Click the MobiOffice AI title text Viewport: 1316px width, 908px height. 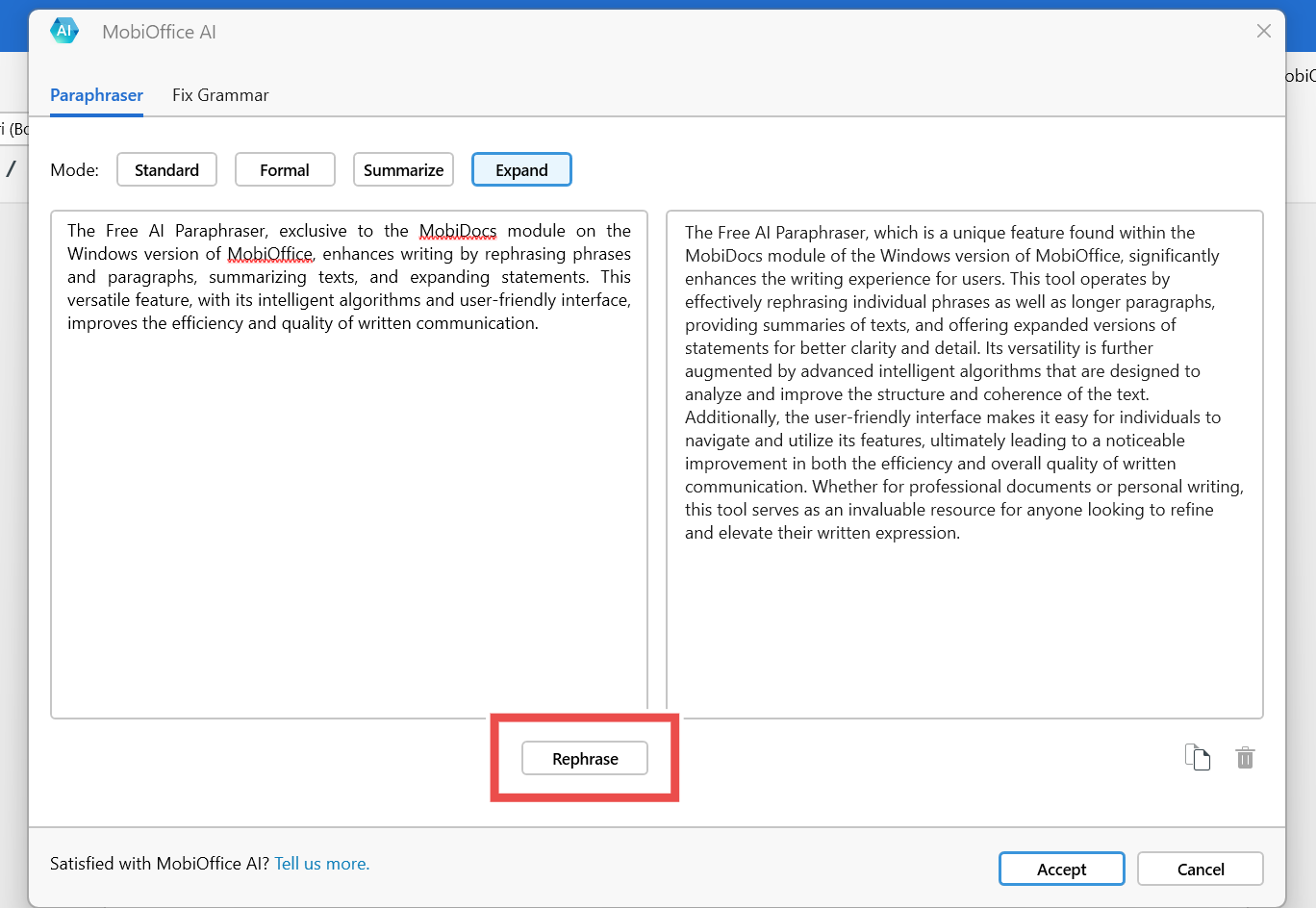pos(159,32)
